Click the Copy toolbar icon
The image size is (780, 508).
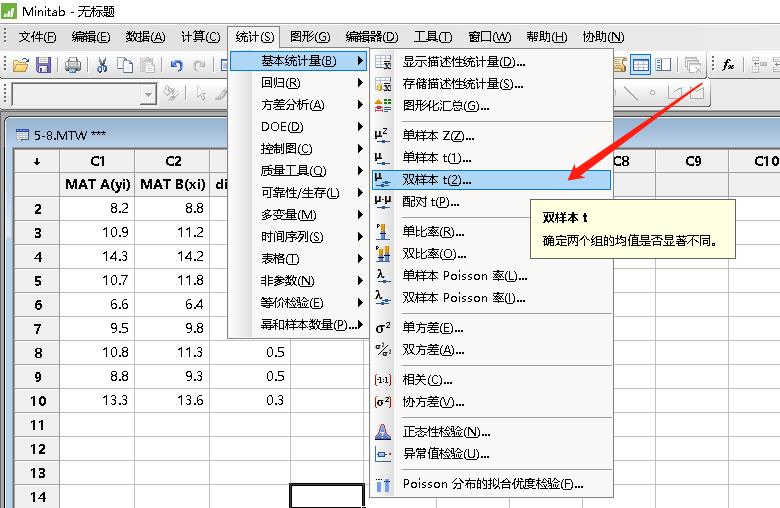pos(125,65)
